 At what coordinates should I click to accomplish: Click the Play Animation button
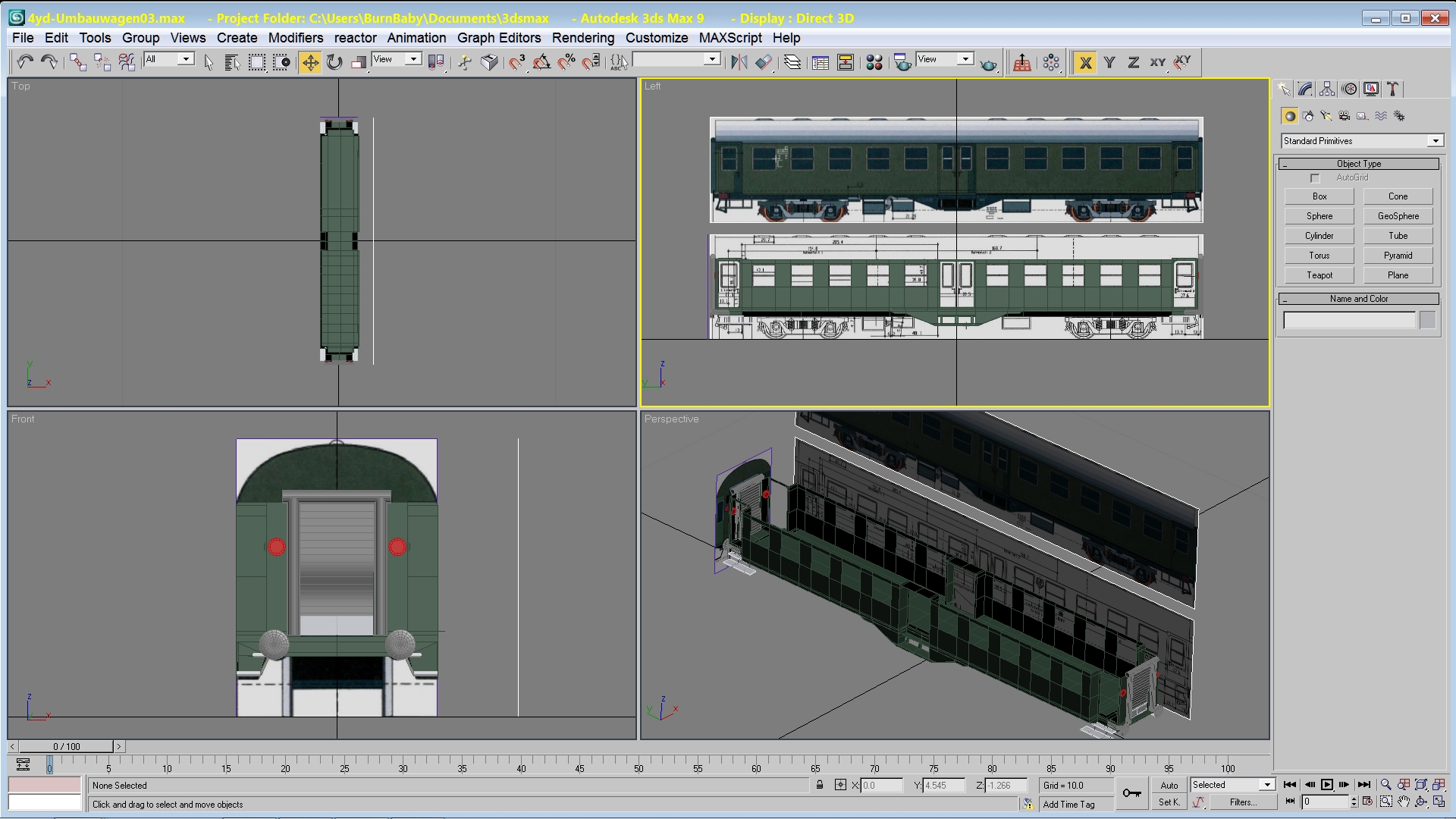1326,785
